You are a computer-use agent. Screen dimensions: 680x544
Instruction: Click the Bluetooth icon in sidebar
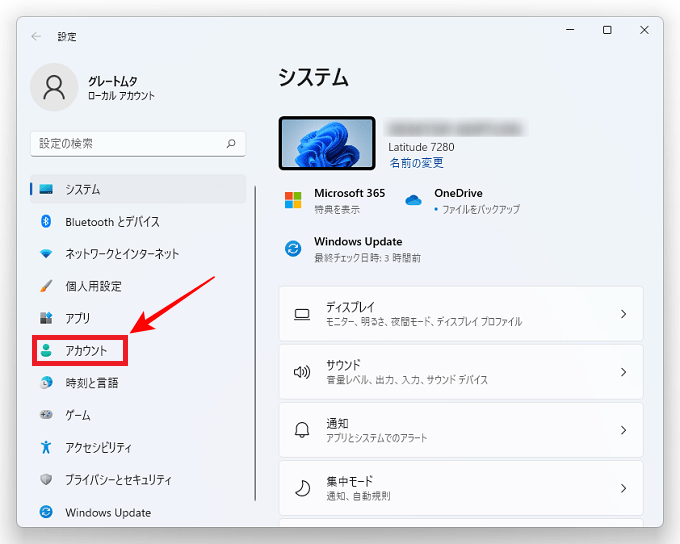click(x=46, y=221)
